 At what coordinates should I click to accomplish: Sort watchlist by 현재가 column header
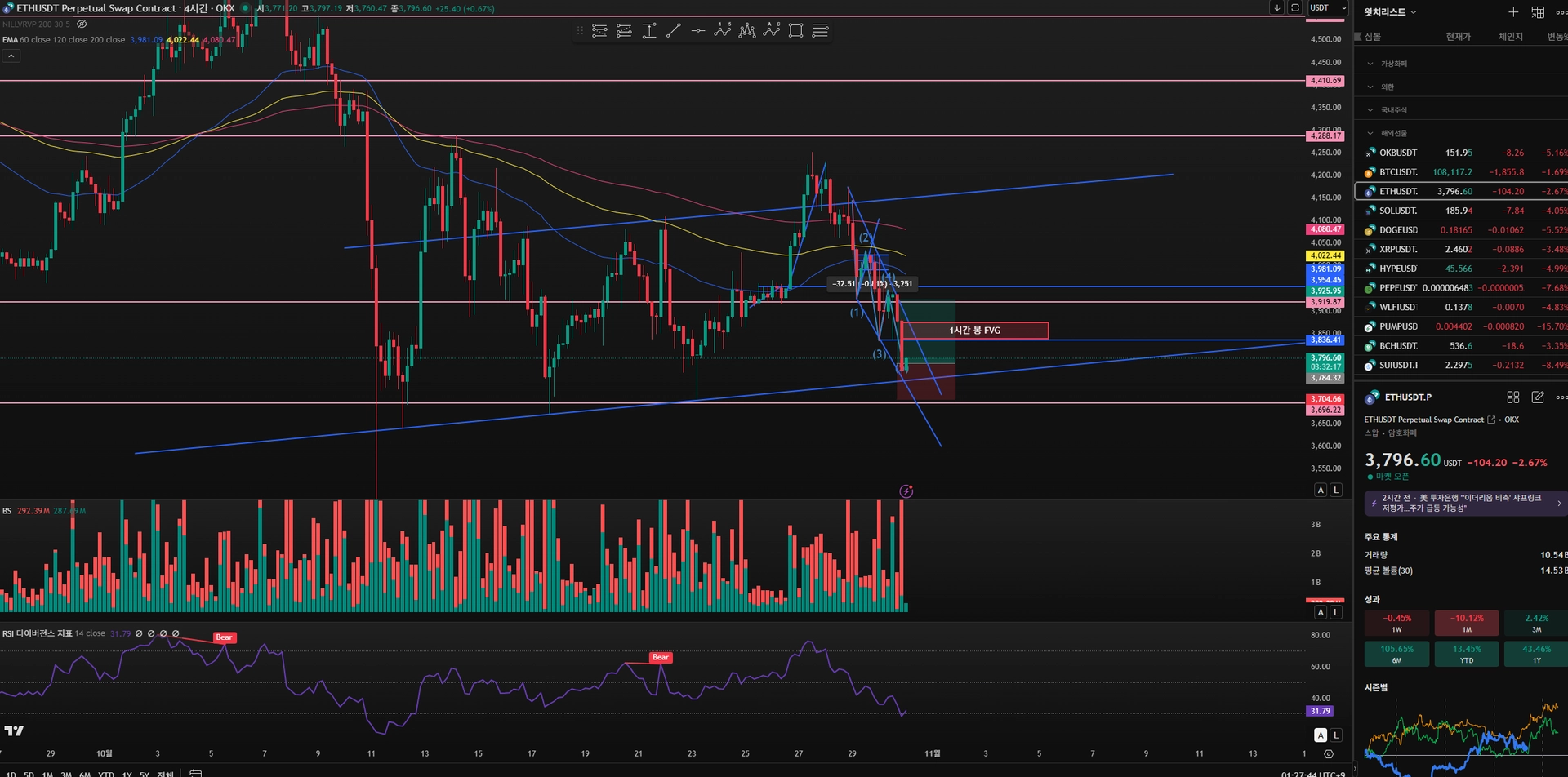pos(1458,37)
